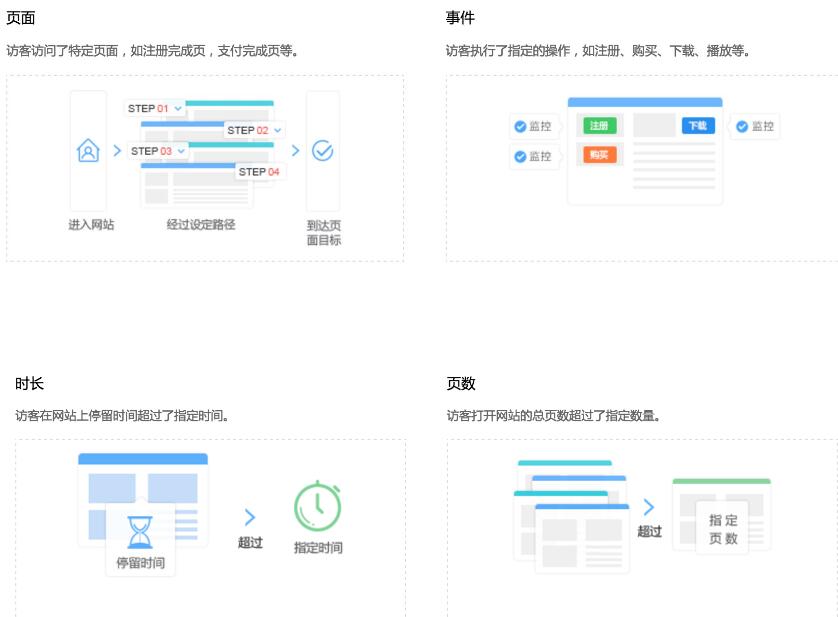The height and width of the screenshot is (617, 838).
Task: Click the 指定页数 card in 页数 illustration
Action: tap(723, 528)
